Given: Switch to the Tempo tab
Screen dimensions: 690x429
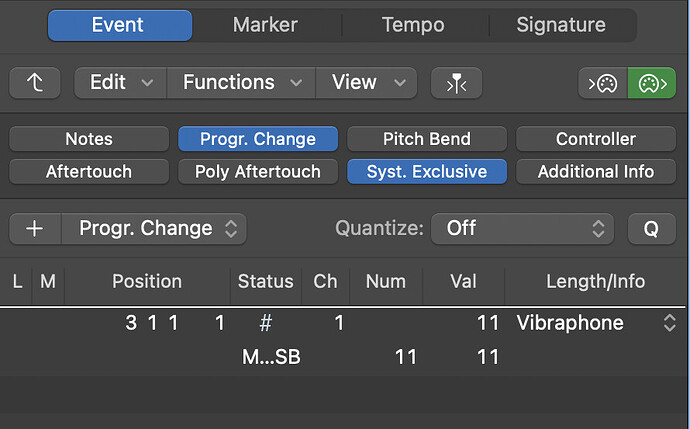Looking at the screenshot, I should [413, 25].
